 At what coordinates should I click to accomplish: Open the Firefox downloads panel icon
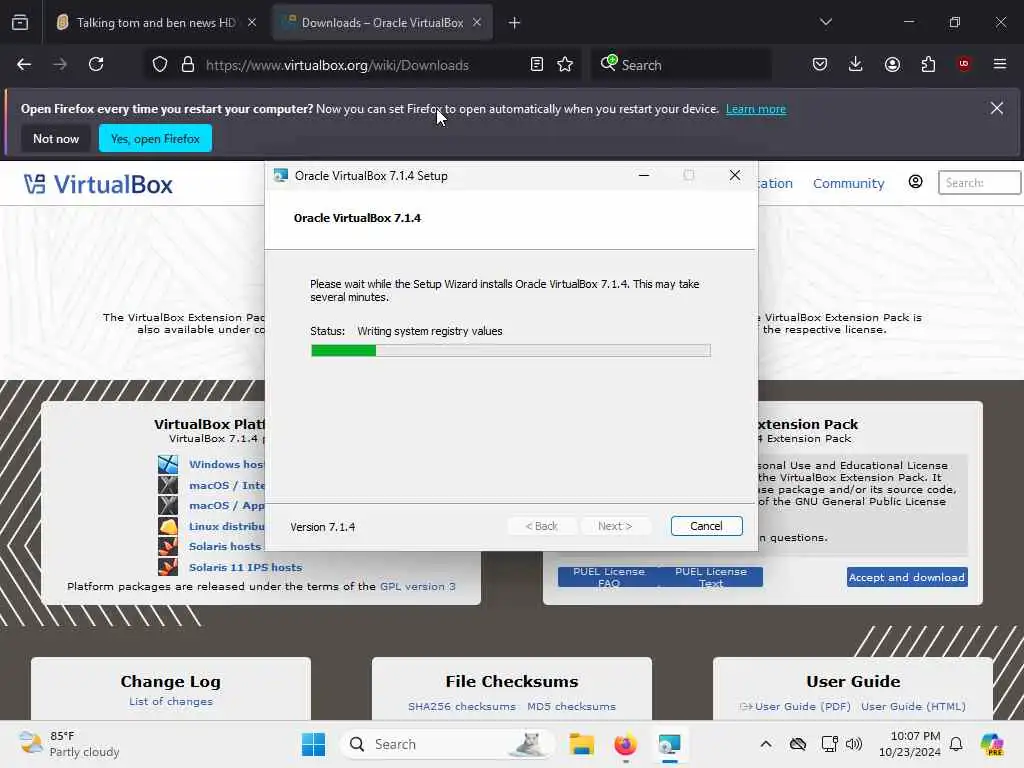pos(856,64)
